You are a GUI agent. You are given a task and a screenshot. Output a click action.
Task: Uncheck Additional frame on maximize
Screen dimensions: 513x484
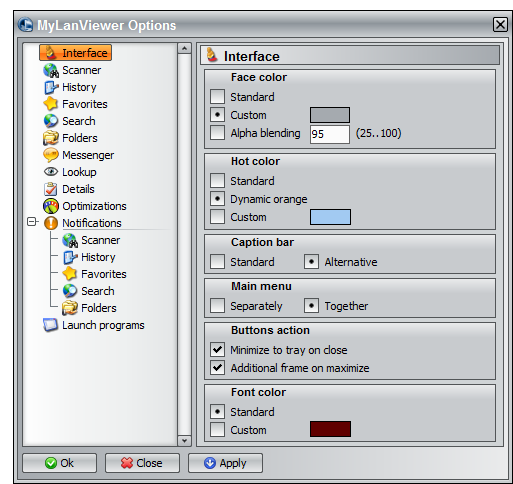coord(217,368)
